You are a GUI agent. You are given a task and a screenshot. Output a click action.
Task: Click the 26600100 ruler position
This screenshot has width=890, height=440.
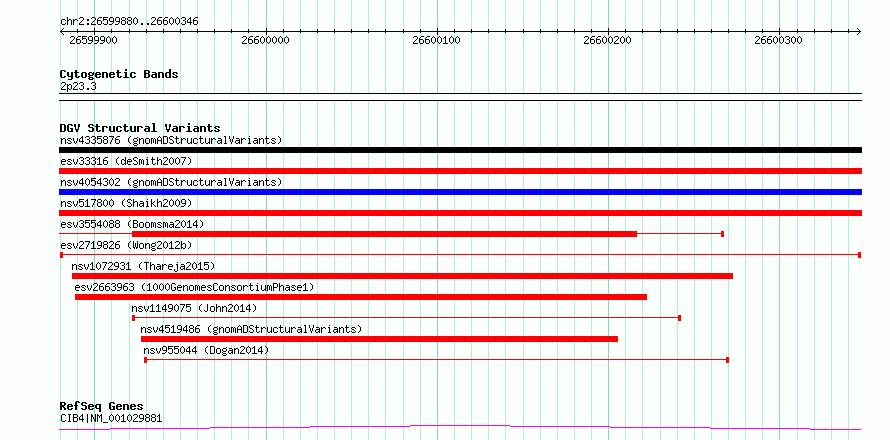point(436,40)
